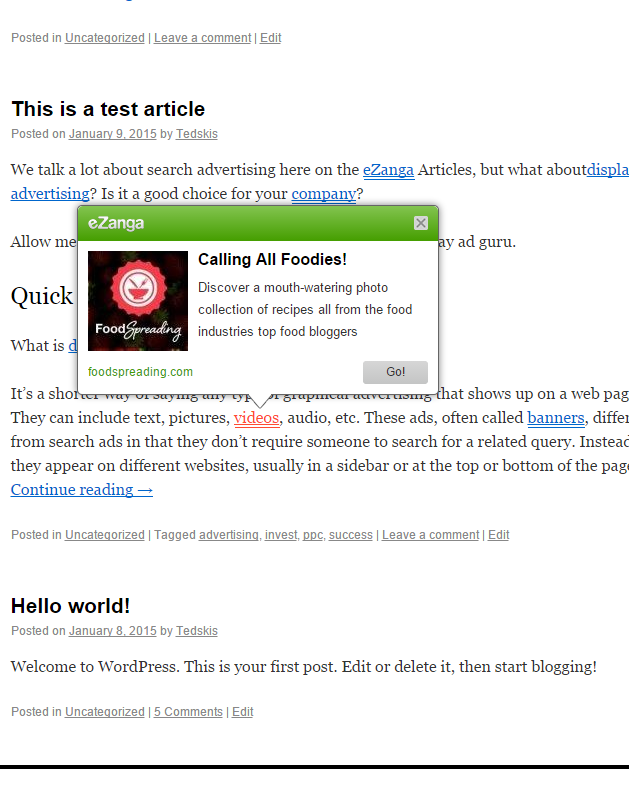
Task: Click the advertising link before 'Is it a good choice'
Action: pyautogui.click(x=50, y=193)
